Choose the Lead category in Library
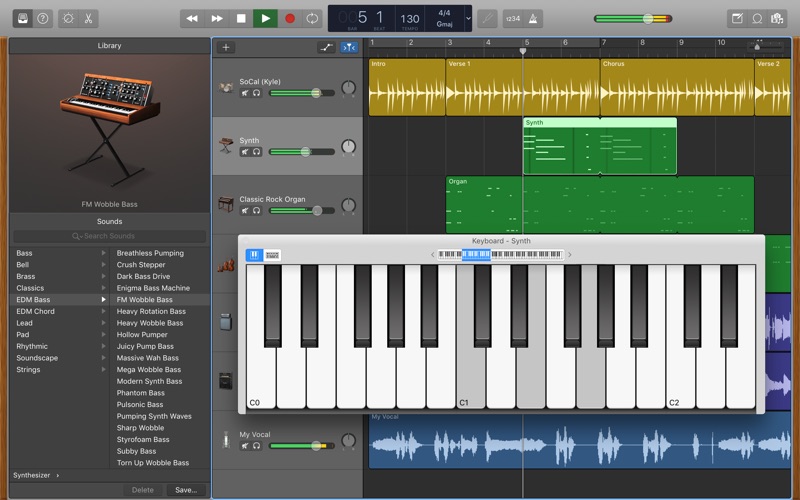This screenshot has height=500, width=800. pyautogui.click(x=24, y=323)
